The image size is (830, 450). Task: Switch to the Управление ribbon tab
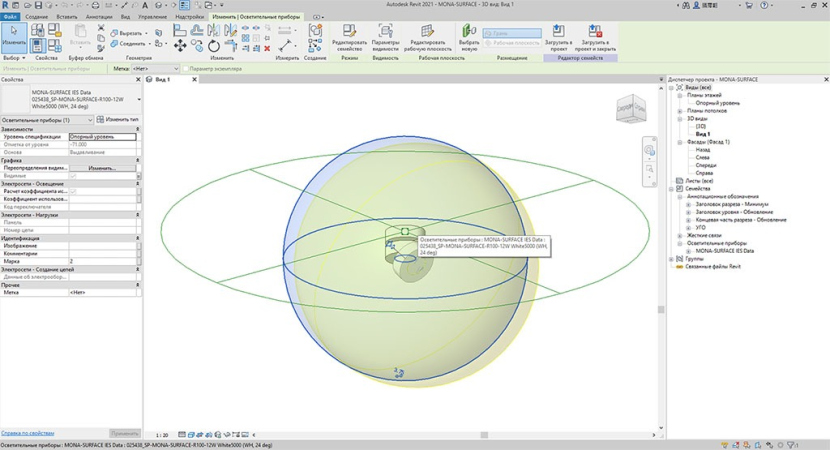(152, 17)
